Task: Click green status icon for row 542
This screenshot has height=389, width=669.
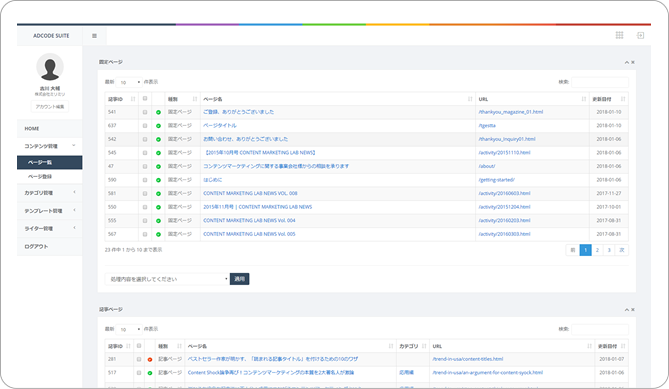Action: click(158, 139)
